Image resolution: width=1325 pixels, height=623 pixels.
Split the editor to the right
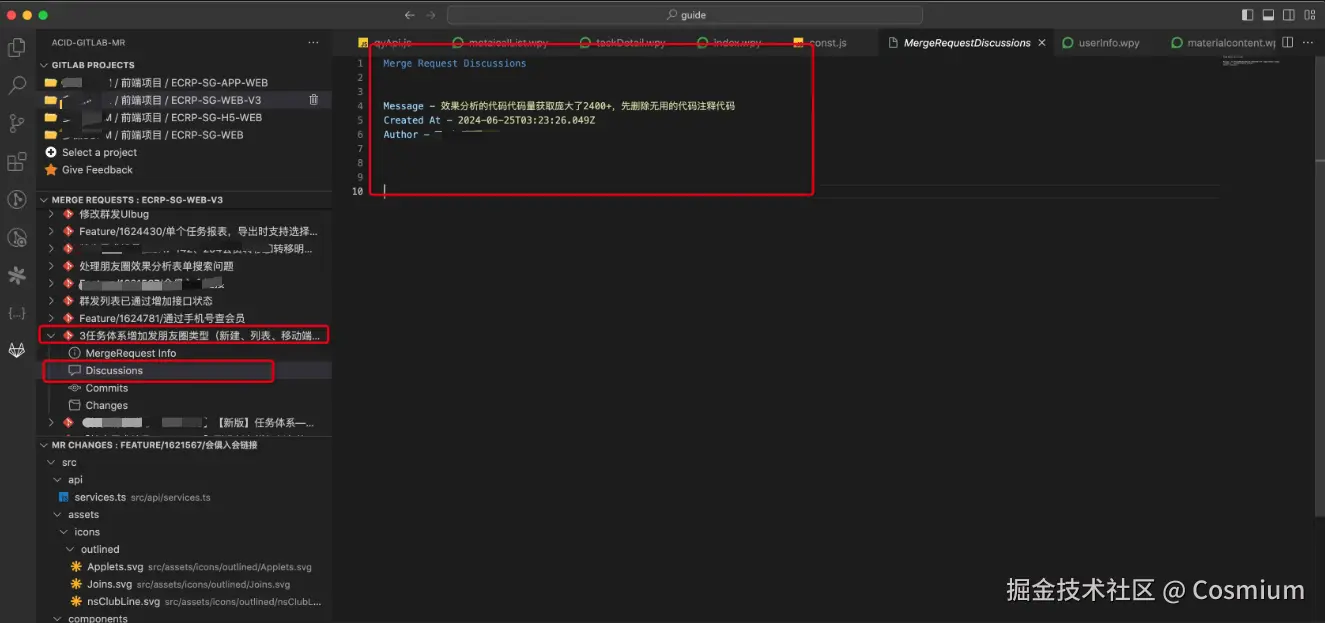click(x=1288, y=43)
